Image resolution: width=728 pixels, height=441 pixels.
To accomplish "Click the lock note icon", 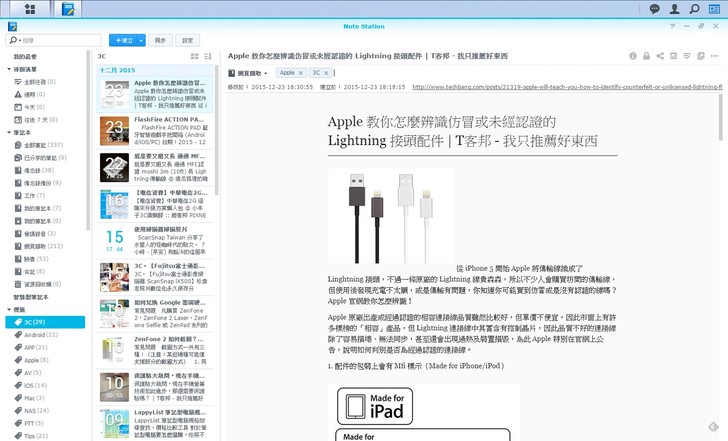I will pos(646,56).
